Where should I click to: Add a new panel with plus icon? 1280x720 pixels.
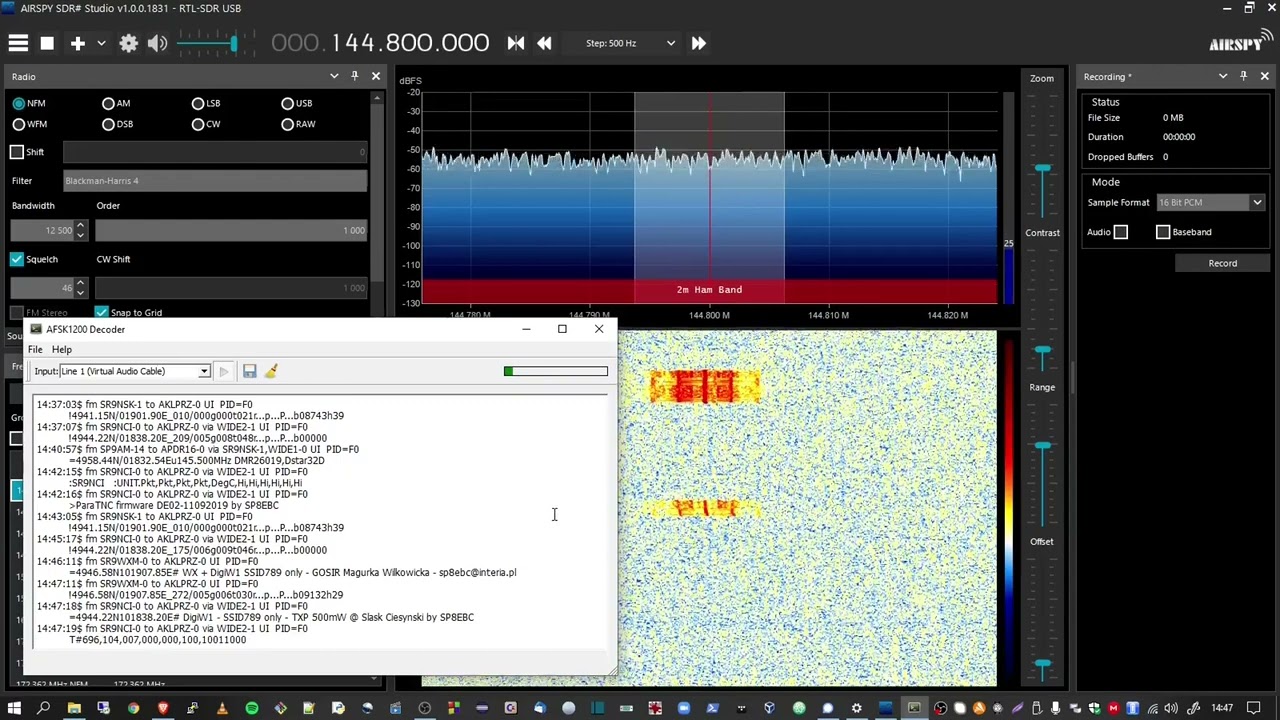tap(77, 43)
